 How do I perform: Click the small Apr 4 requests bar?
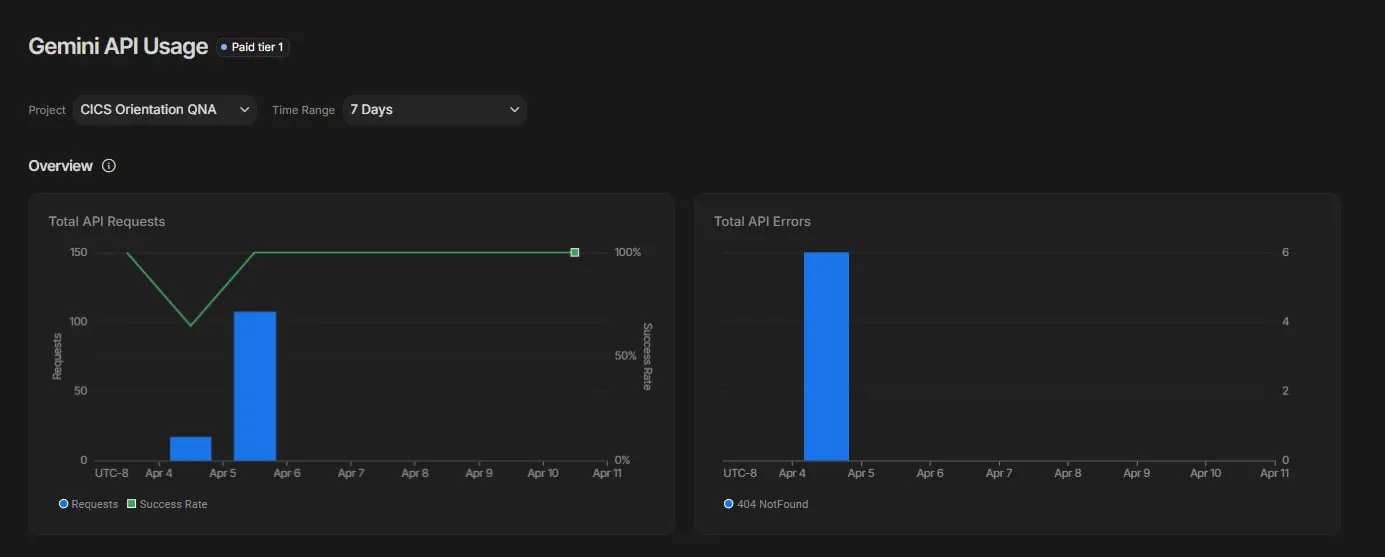click(x=190, y=449)
